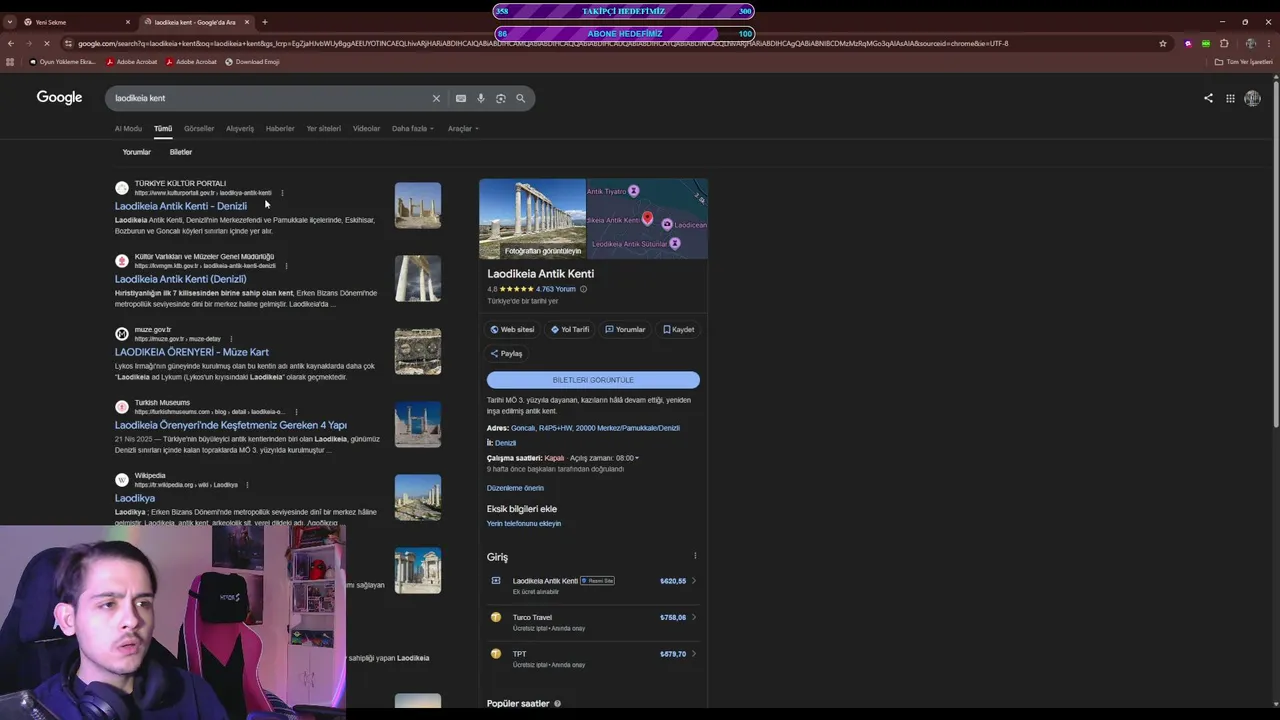Open options for muze.gov.tr result
The image size is (1280, 720).
tap(231, 339)
